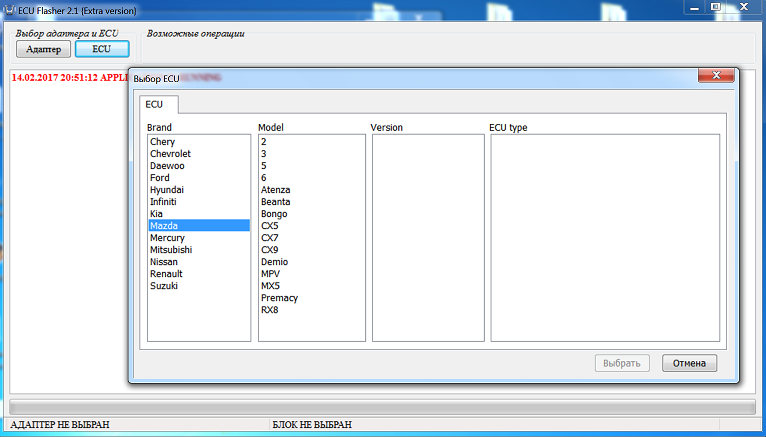Click the БЛОК НЕ ВЫБРАН status text
This screenshot has height=437, width=766.
click(x=312, y=425)
